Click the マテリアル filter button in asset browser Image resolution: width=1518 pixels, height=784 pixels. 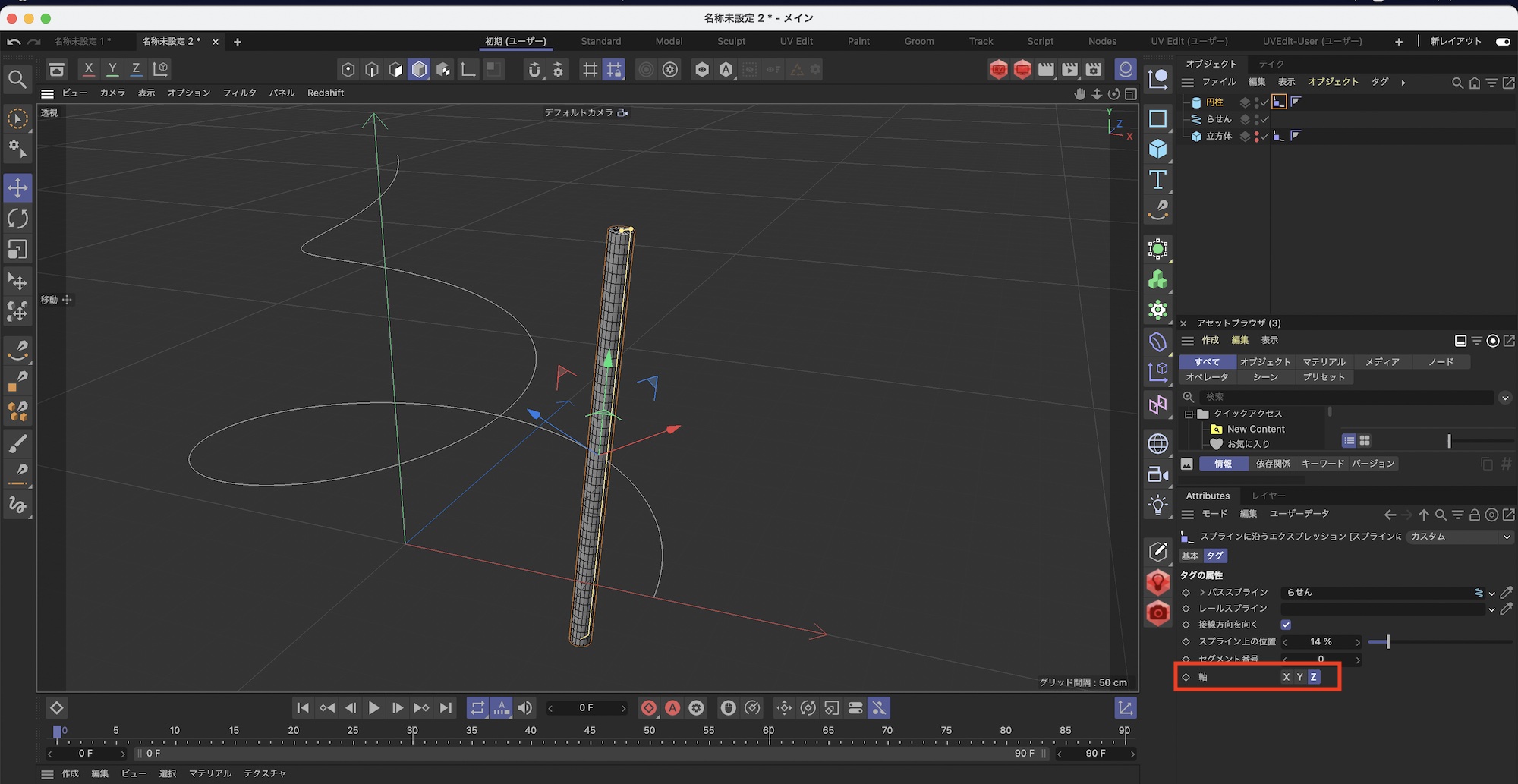1324,362
